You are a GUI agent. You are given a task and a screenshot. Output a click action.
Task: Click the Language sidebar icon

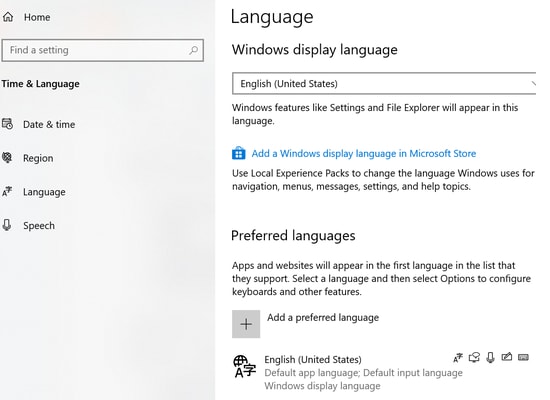(x=7, y=192)
